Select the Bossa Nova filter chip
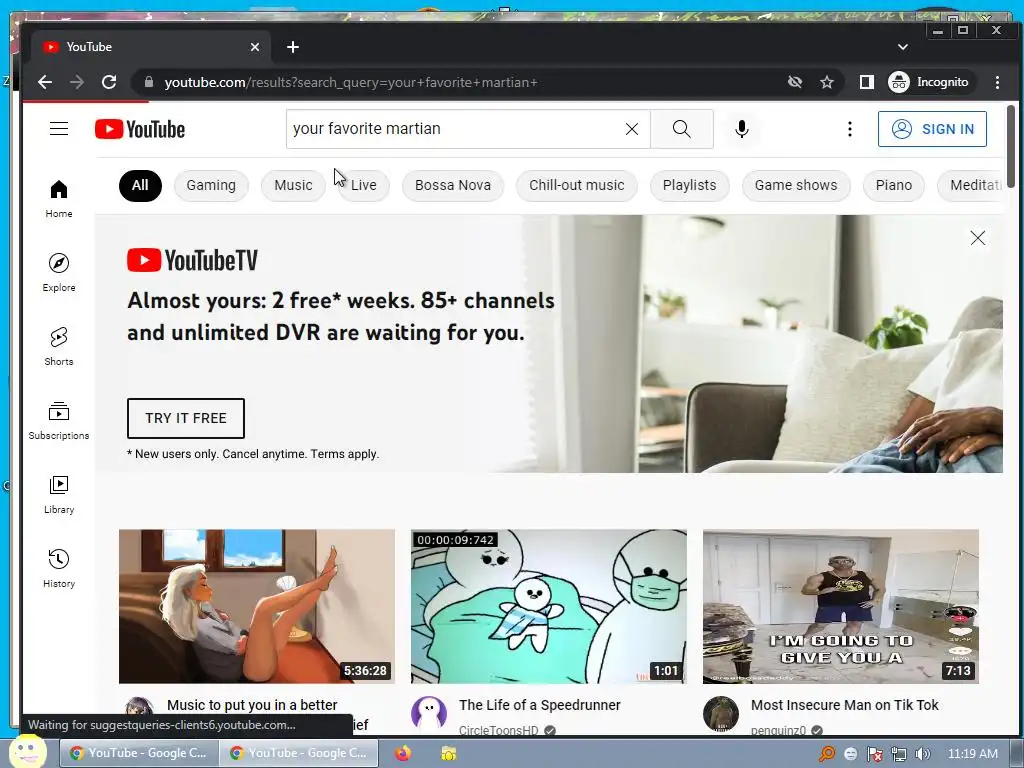This screenshot has height=768, width=1024. 453,185
